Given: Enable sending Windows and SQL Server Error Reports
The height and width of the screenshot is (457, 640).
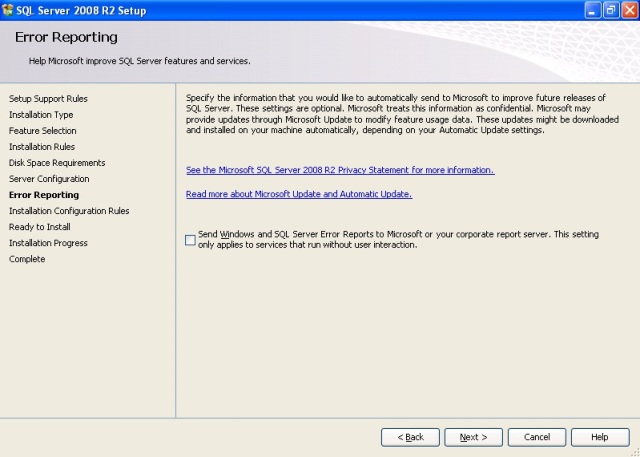Looking at the screenshot, I should click(190, 240).
